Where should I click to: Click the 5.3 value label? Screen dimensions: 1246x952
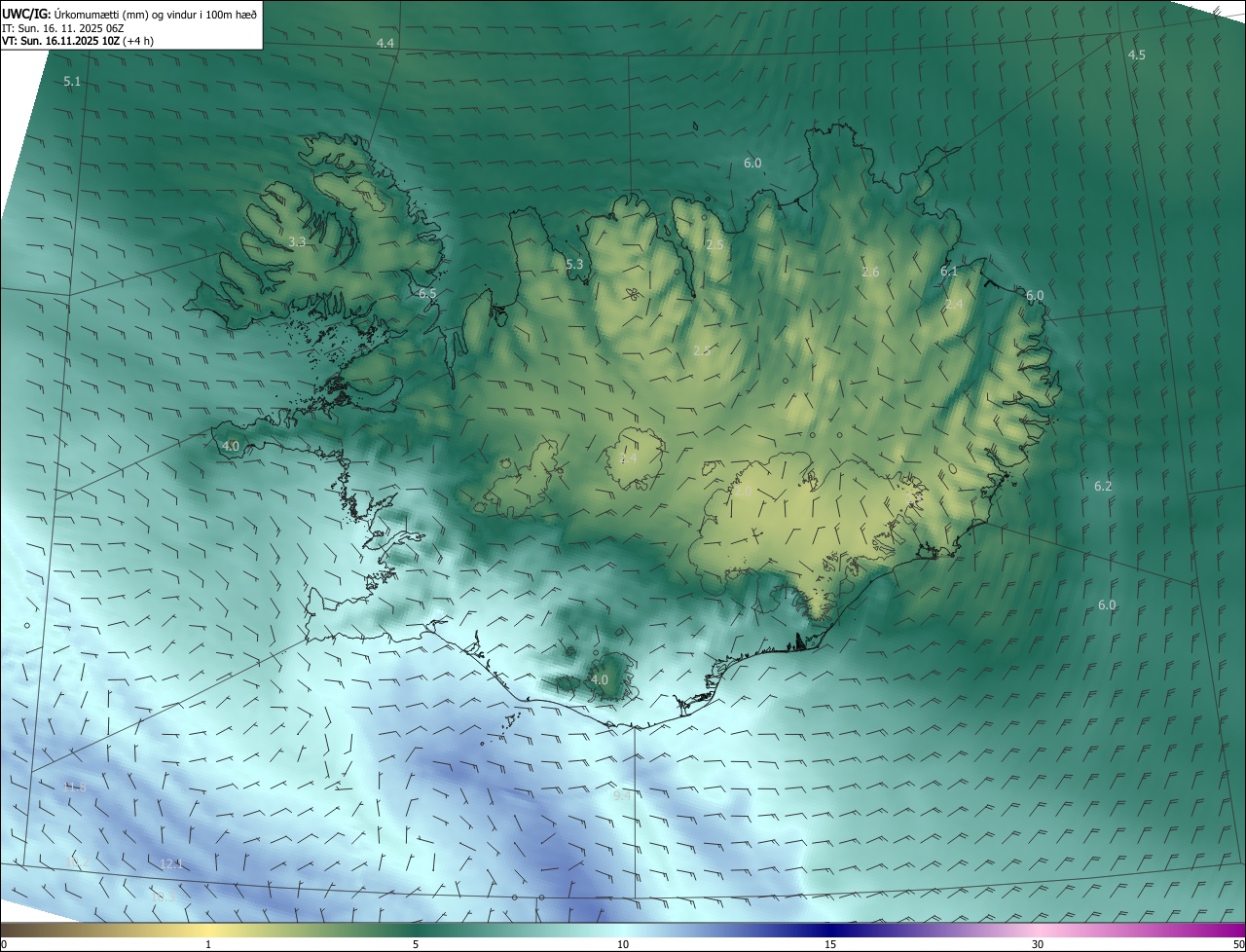pos(574,265)
